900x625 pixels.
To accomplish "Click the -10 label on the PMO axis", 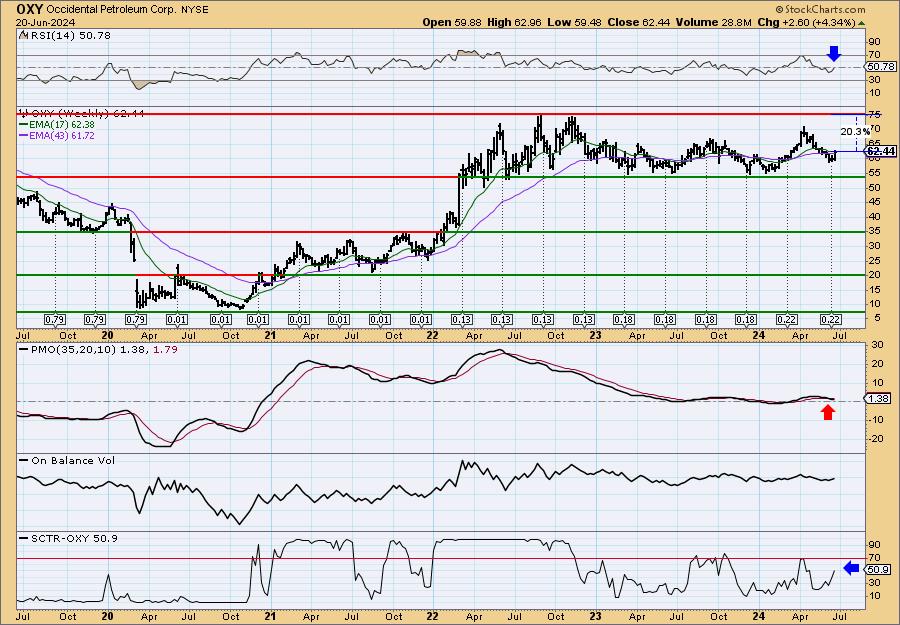I will 876,420.
